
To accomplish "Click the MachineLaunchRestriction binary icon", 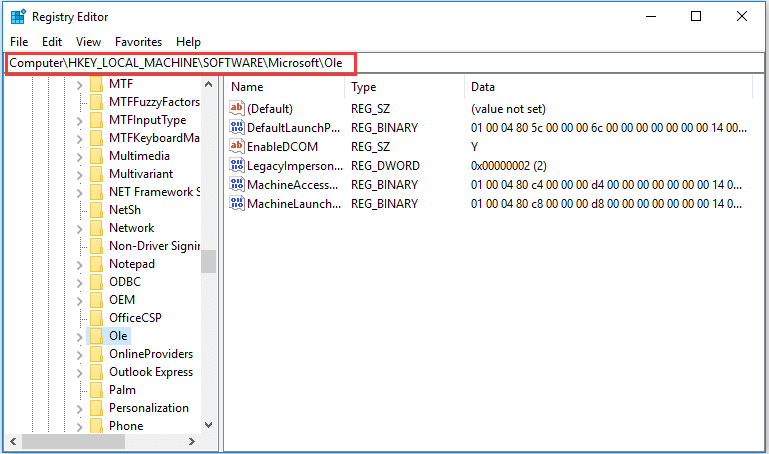I will pyautogui.click(x=237, y=203).
